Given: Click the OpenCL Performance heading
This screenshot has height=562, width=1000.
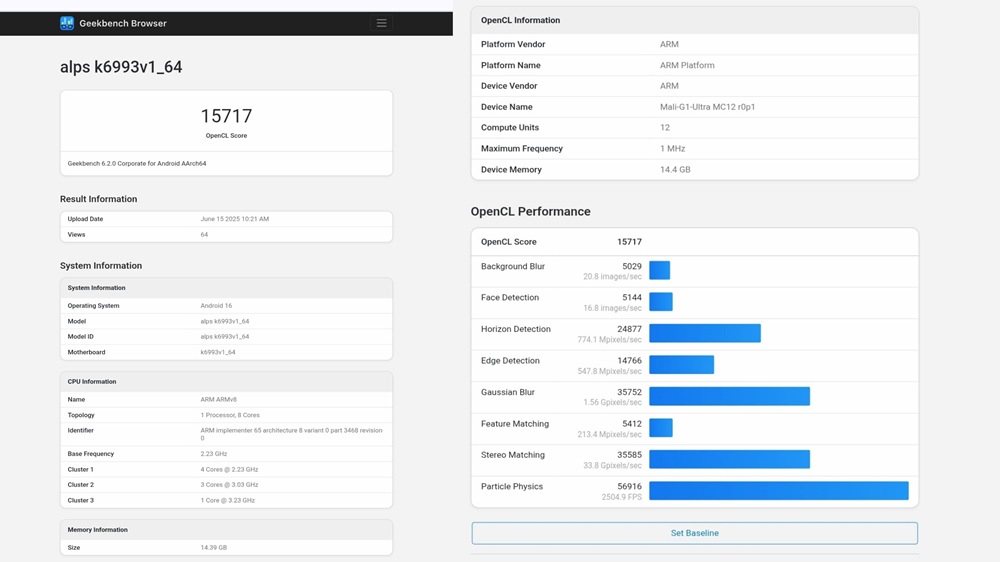Looking at the screenshot, I should (x=530, y=212).
